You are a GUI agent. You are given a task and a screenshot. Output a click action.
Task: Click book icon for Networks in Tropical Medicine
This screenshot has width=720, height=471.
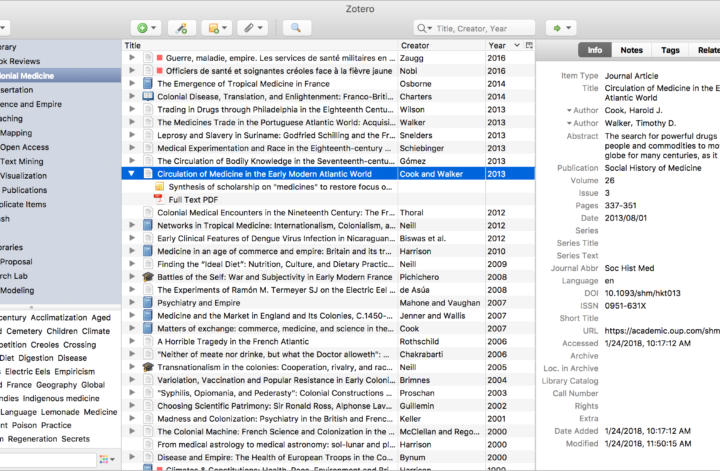(148, 225)
